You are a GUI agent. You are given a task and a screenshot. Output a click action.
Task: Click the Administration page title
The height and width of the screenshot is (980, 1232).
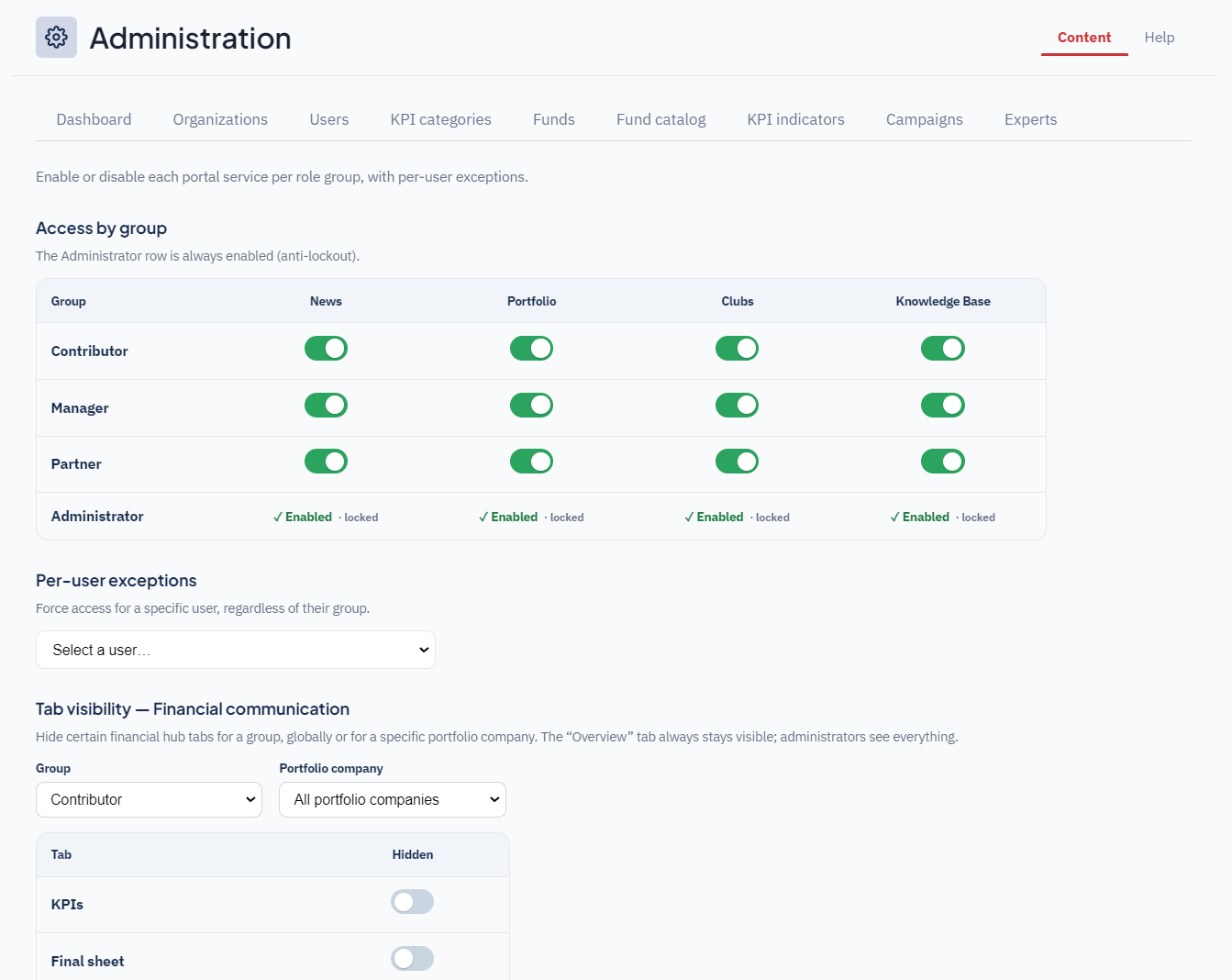[190, 39]
